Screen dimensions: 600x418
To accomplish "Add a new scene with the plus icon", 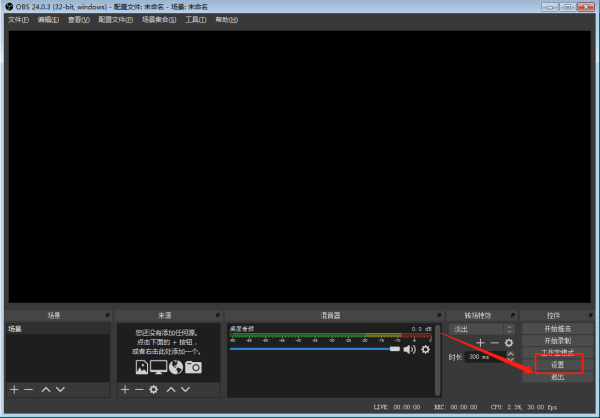I will 14,390.
